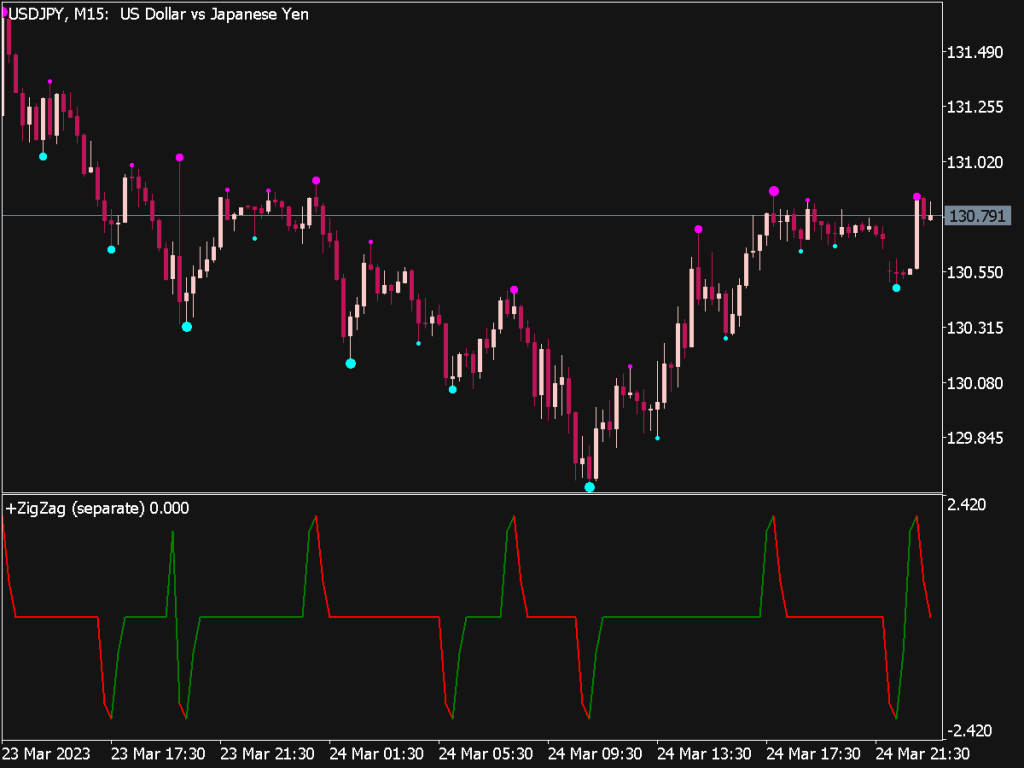
Task: Select the magenta dot atop the tall 23 Mar wick
Action: pos(180,157)
